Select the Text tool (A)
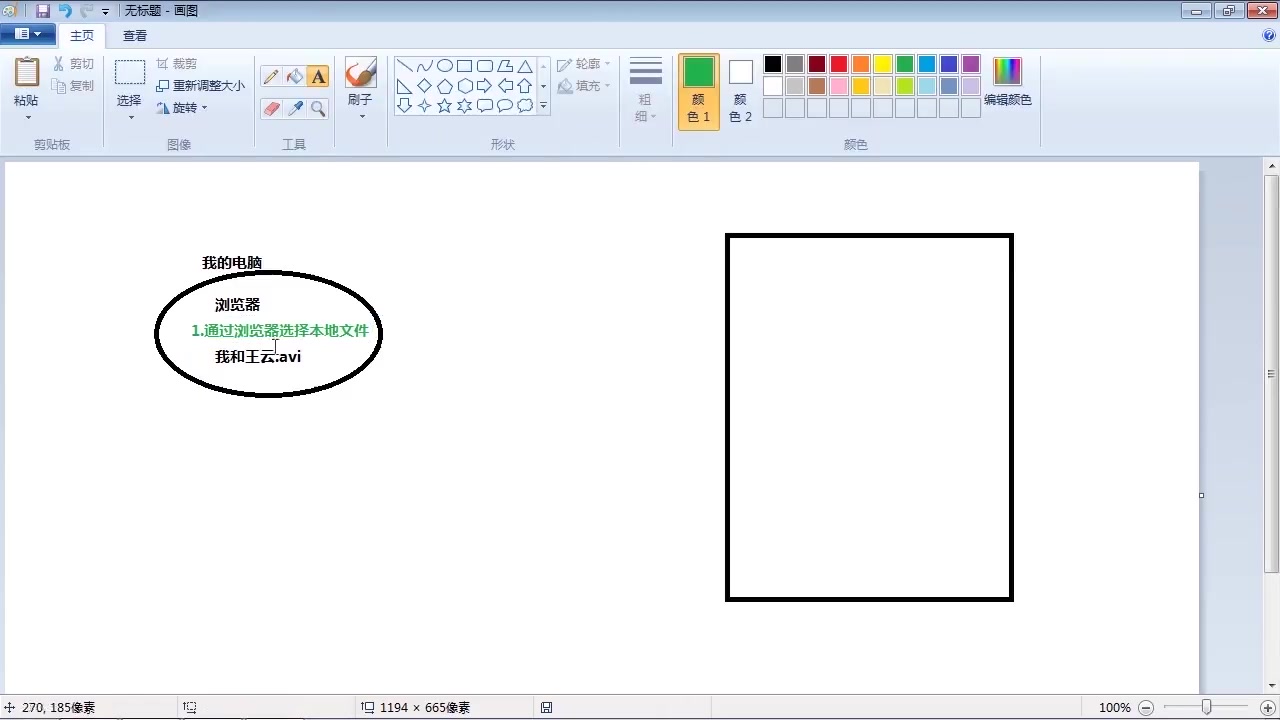This screenshot has width=1280, height=720. [x=318, y=77]
